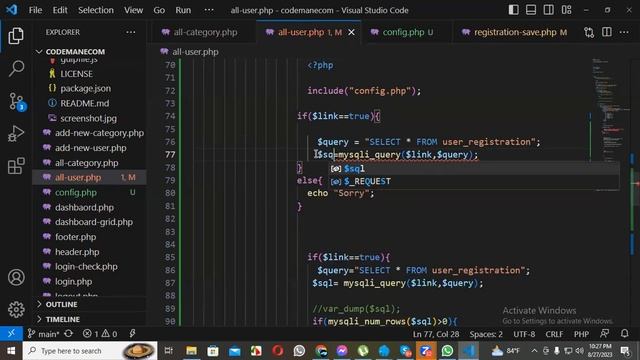Close the all-user.php editor tab
The width and height of the screenshot is (640, 360).
click(351, 32)
